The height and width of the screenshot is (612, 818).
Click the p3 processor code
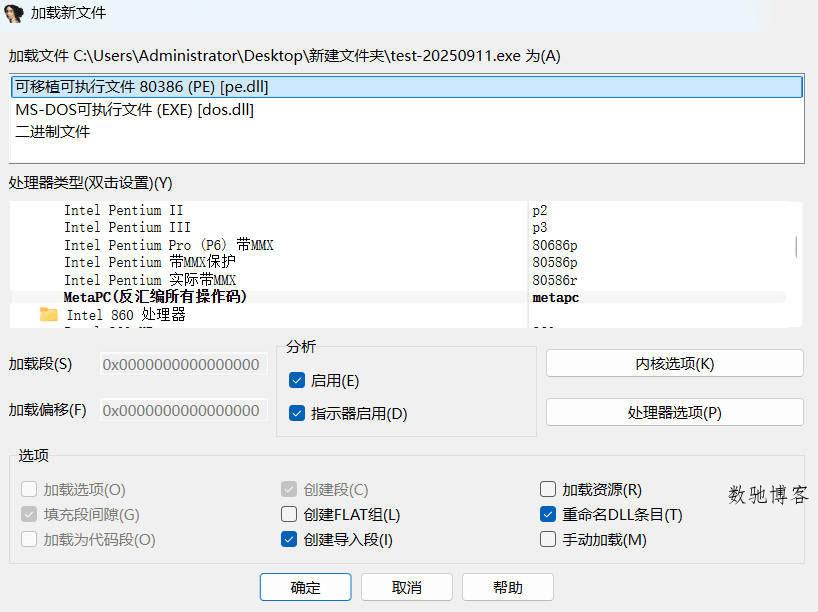click(540, 227)
